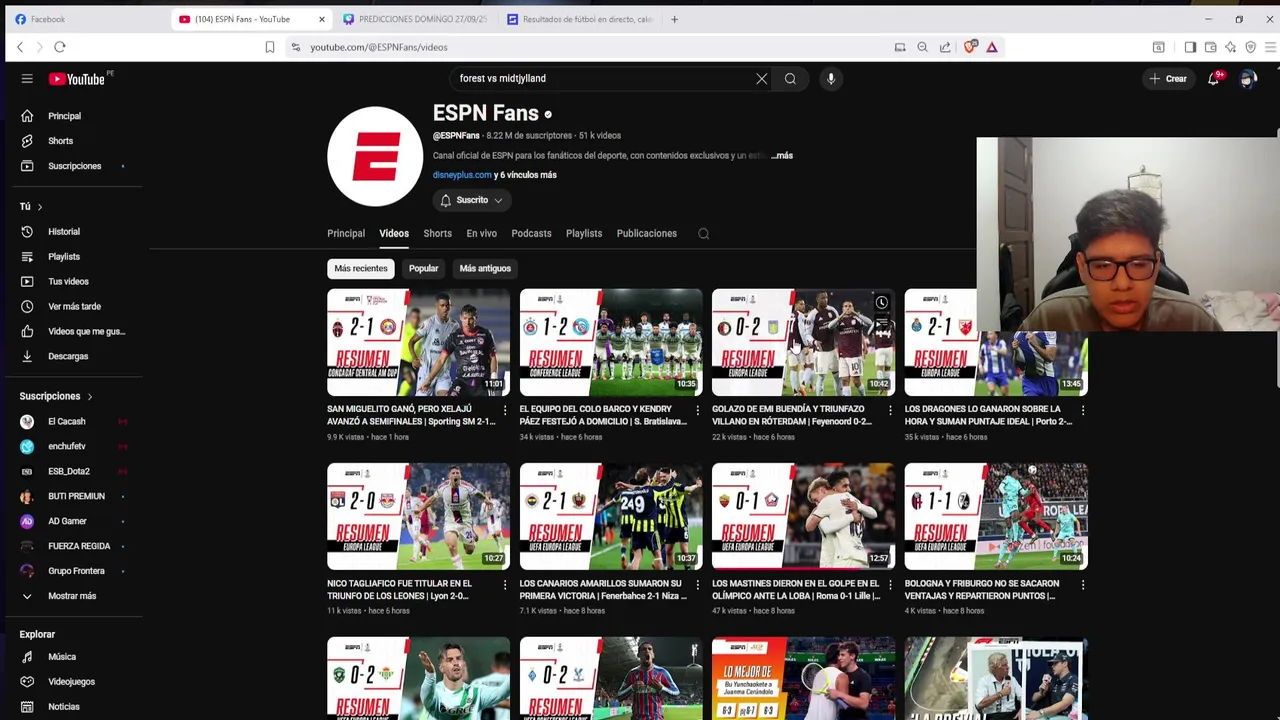
Task: Open the account avatar menu
Action: (x=1248, y=79)
